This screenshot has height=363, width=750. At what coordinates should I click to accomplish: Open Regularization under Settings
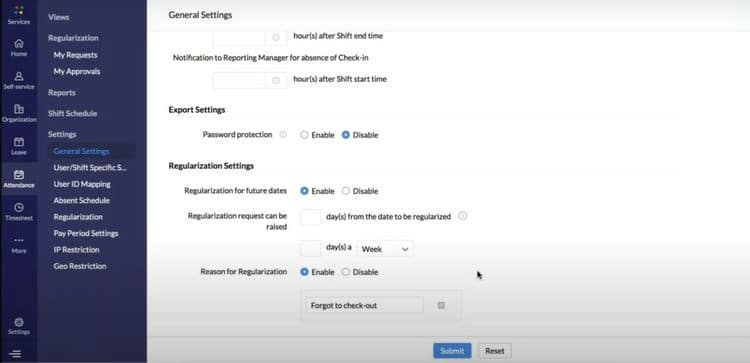tap(78, 217)
